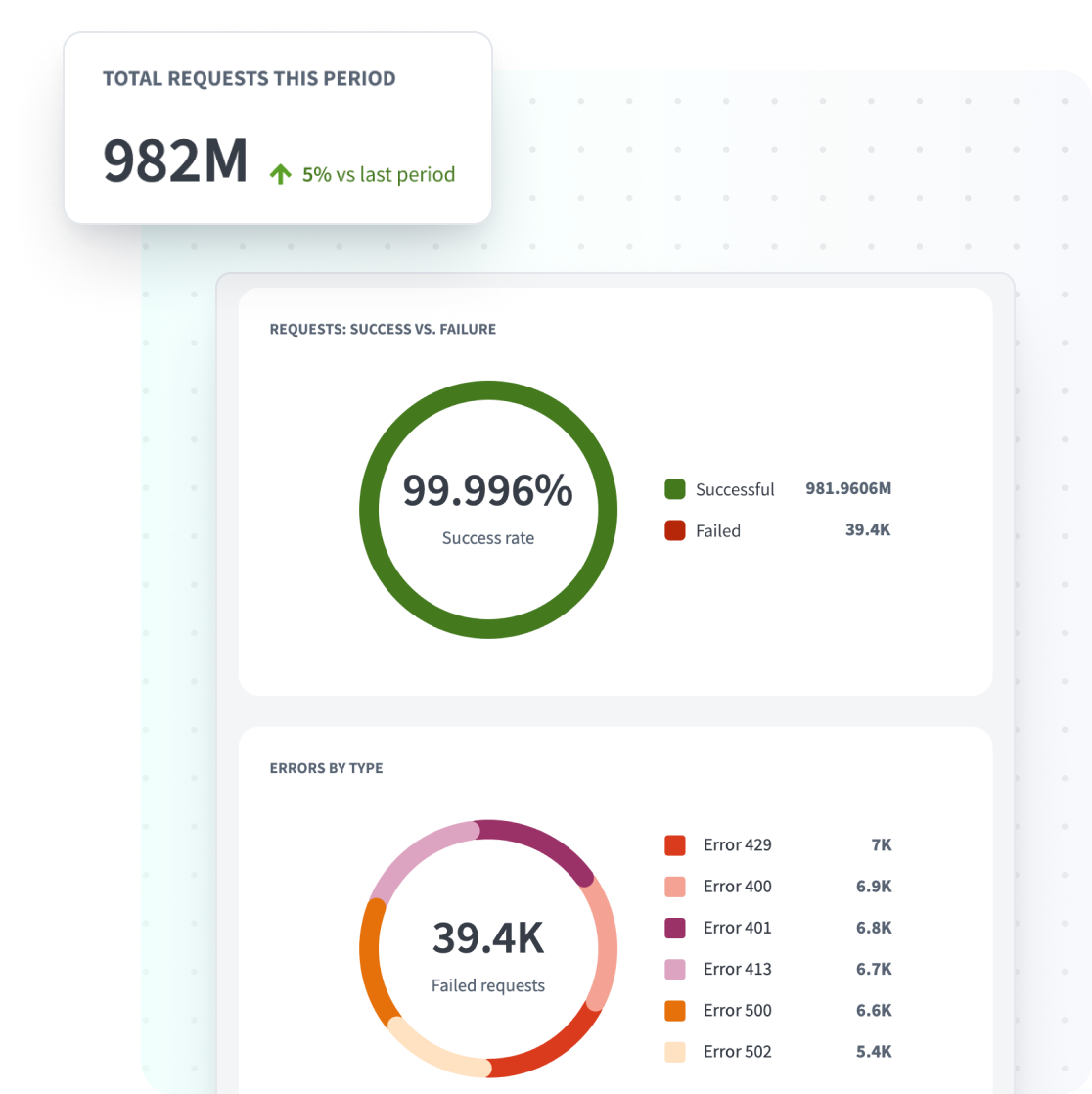Select the "6.8K" value for Error 401
The width and height of the screenshot is (1092, 1094).
(x=874, y=928)
